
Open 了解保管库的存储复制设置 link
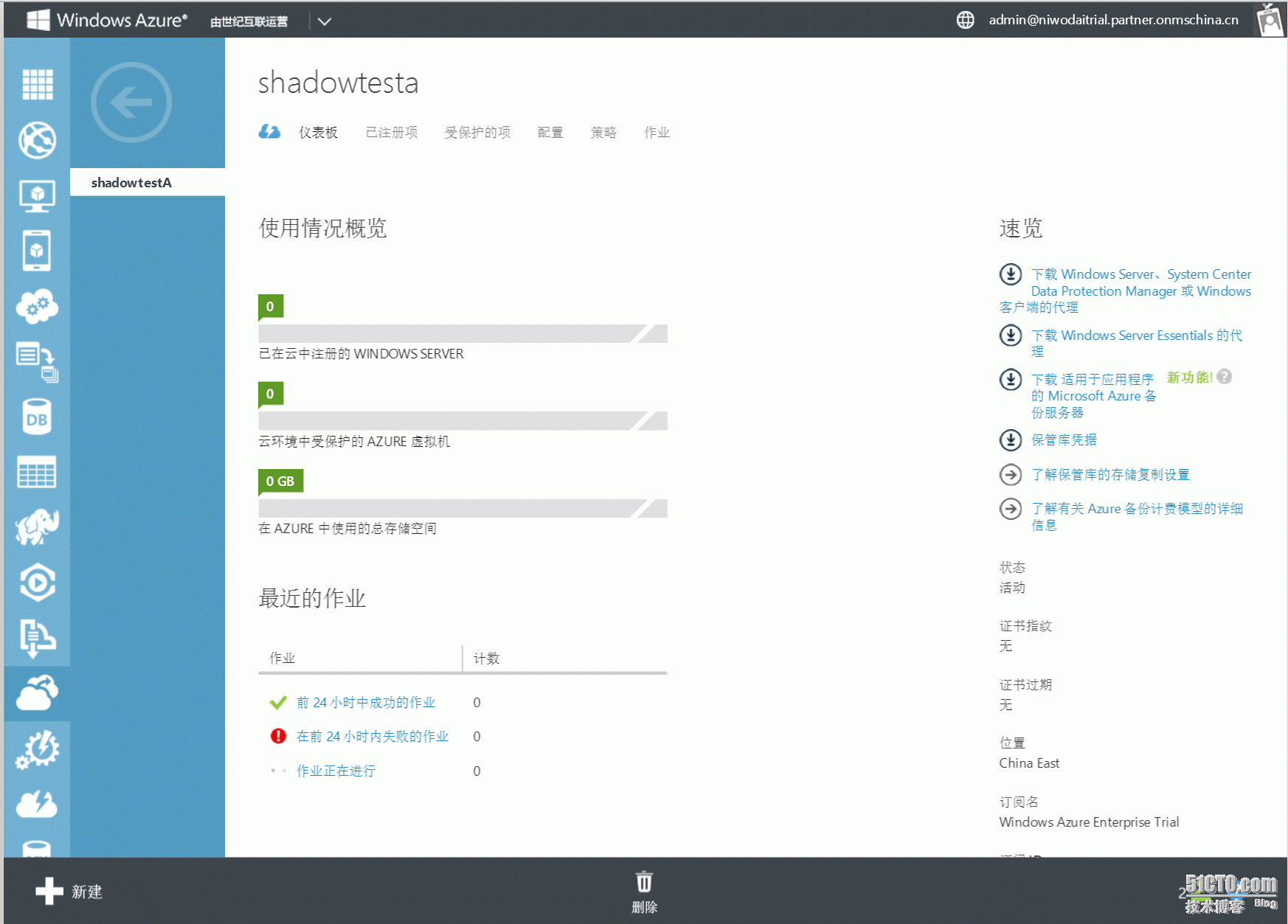1110,475
